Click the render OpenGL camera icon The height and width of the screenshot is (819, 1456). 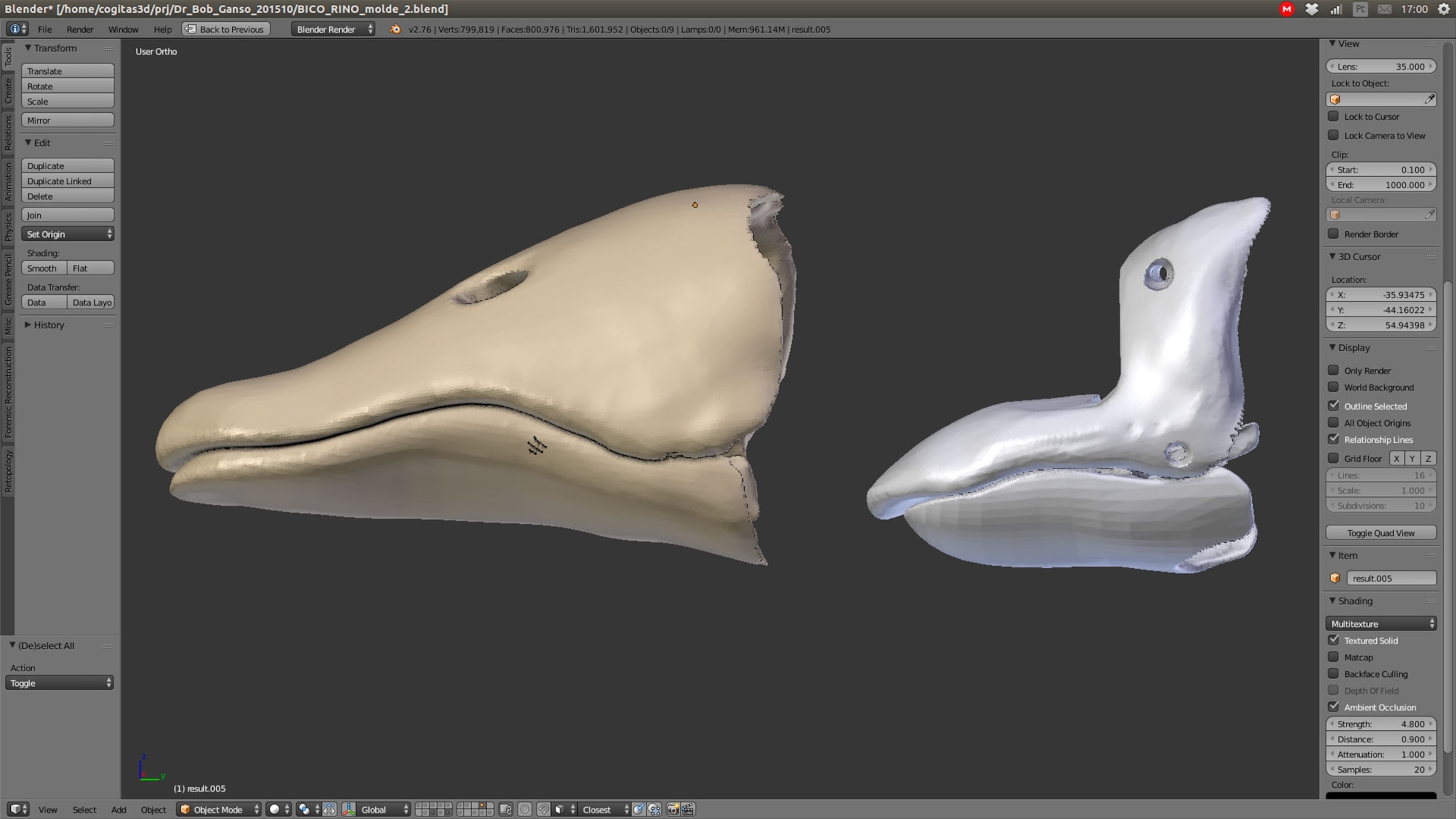click(672, 810)
